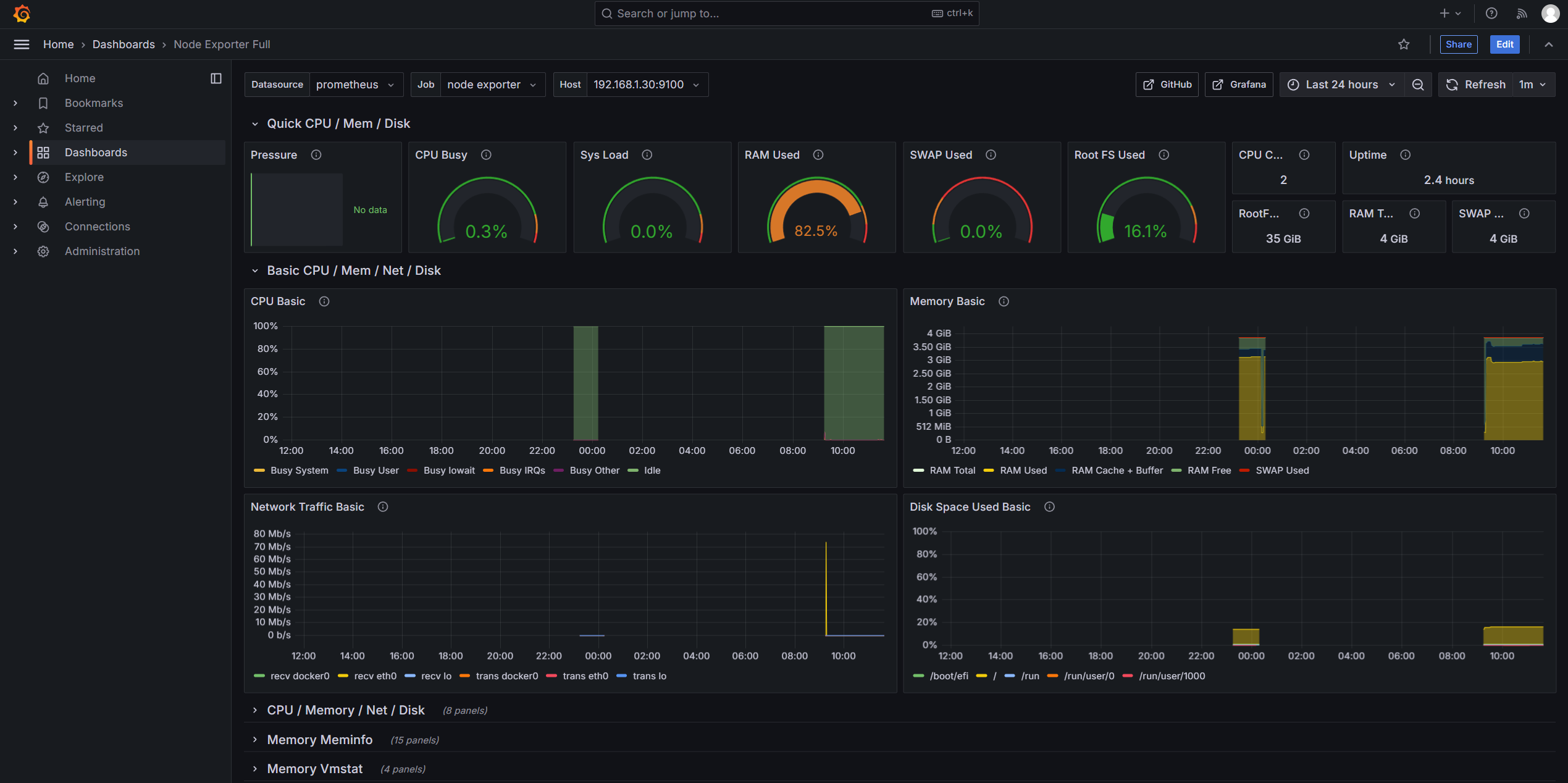Open the Job node exporter dropdown
Image resolution: width=1568 pixels, height=783 pixels.
tap(492, 85)
